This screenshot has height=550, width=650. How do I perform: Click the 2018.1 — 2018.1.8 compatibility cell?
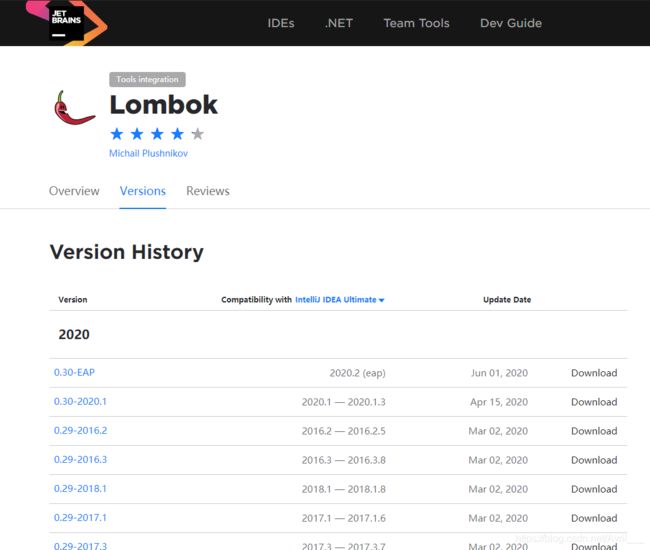pos(344,489)
